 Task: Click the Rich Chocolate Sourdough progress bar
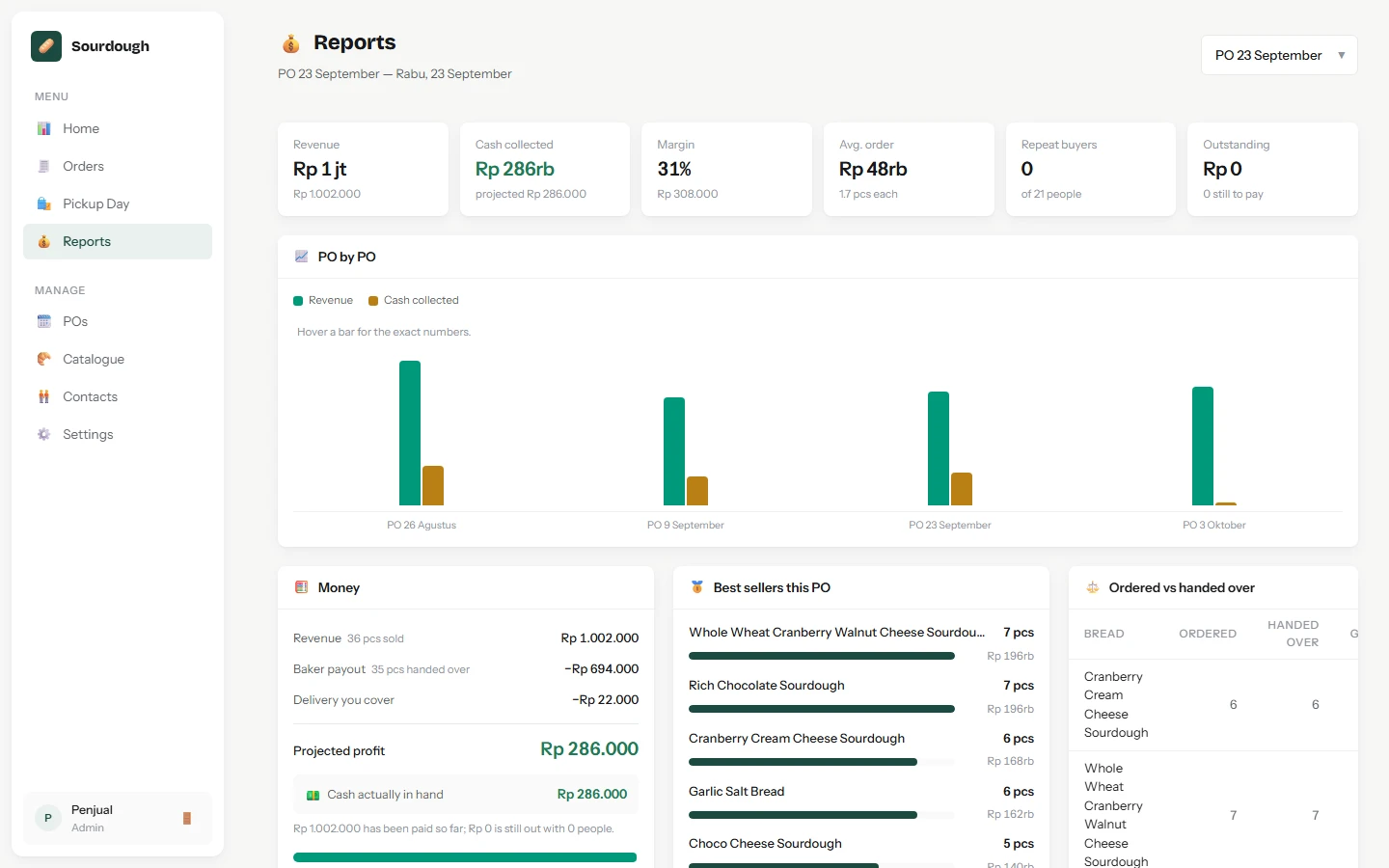822,709
